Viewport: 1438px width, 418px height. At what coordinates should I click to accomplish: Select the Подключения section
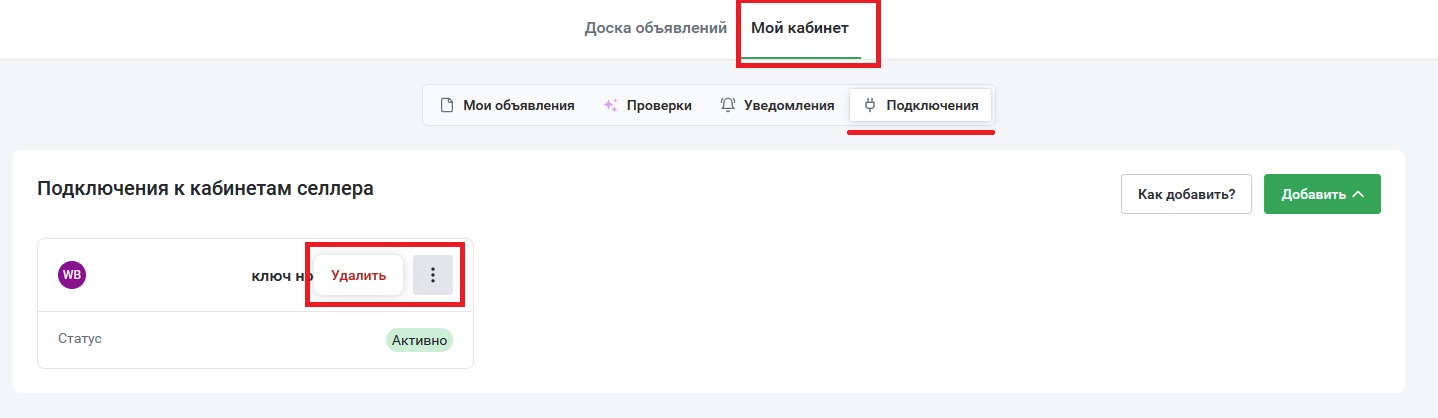[920, 105]
